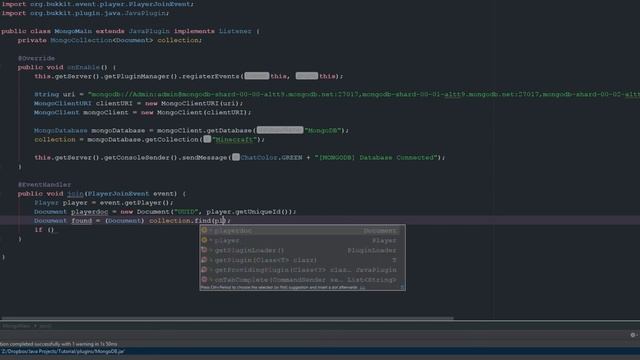Screen dimensions: 640x360
Task: Open the join breadcrumb
Action: point(45,326)
